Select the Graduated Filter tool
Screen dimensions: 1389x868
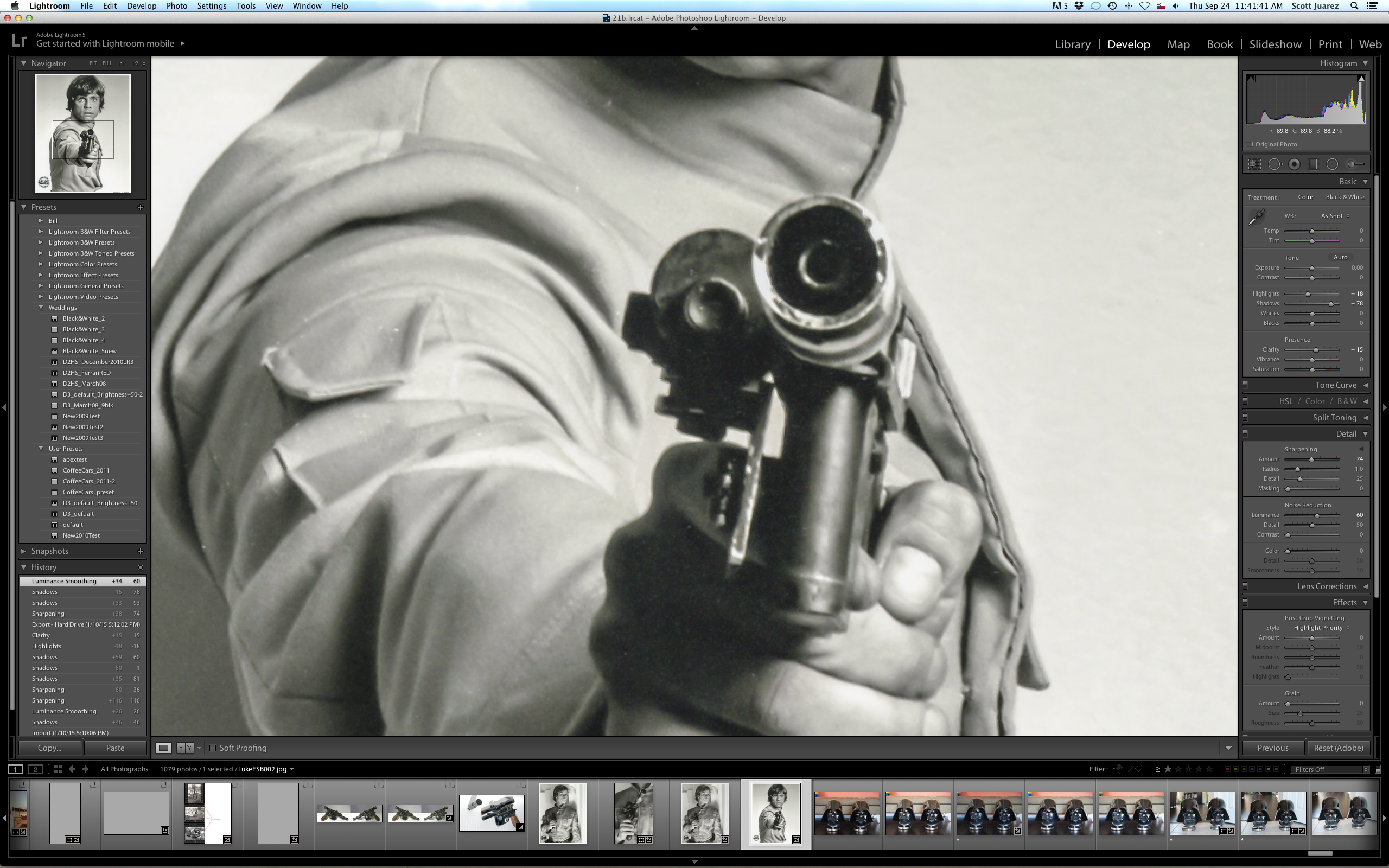click(x=1312, y=164)
